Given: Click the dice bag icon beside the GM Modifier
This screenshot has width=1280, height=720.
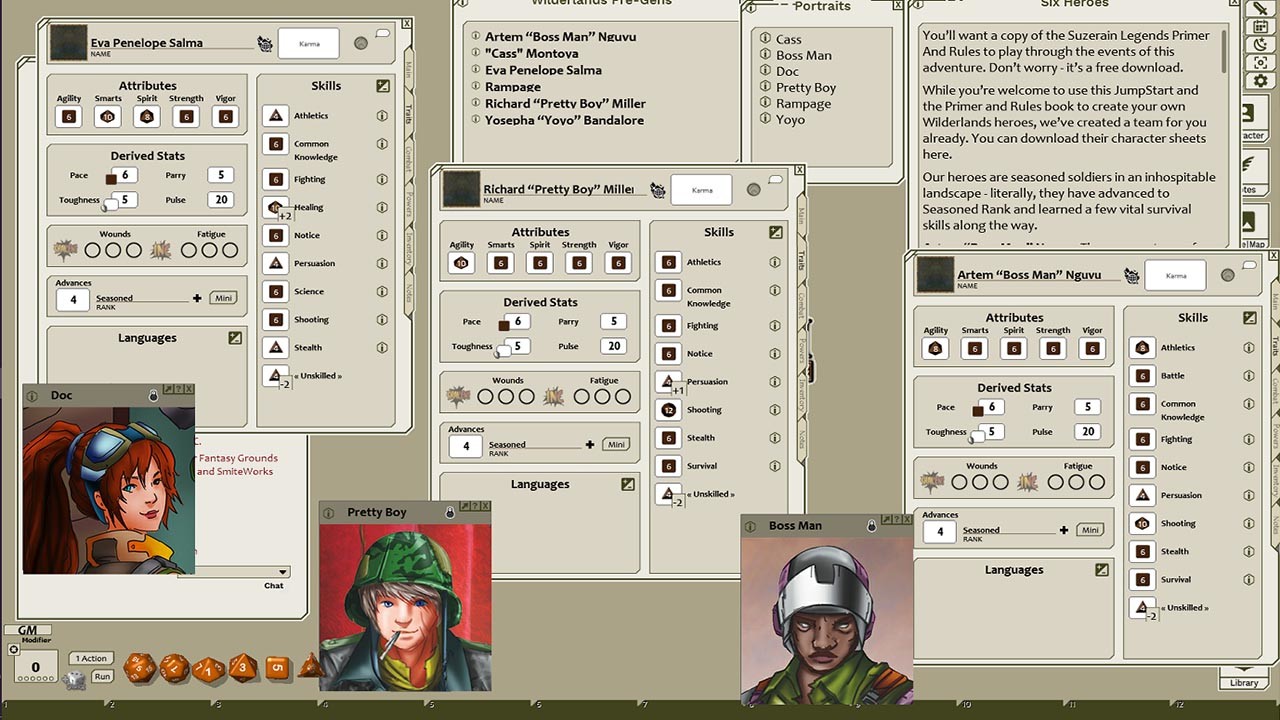Looking at the screenshot, I should click(x=75, y=679).
